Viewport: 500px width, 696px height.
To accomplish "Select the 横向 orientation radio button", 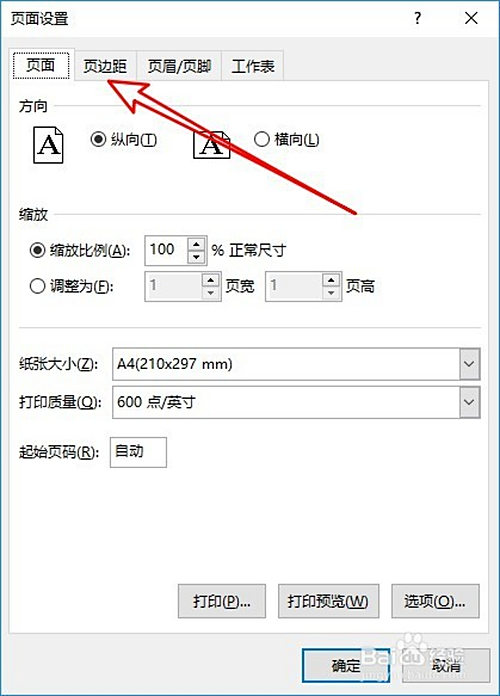I will [x=262, y=139].
